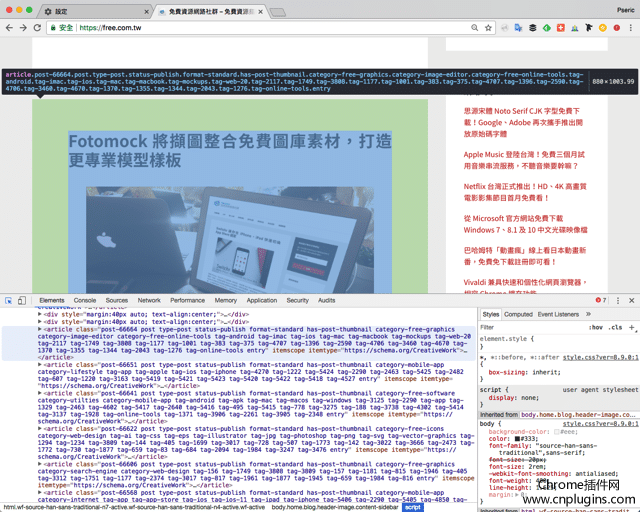Open the Console panel tab
This screenshot has height=512, width=640.
[x=85, y=300]
